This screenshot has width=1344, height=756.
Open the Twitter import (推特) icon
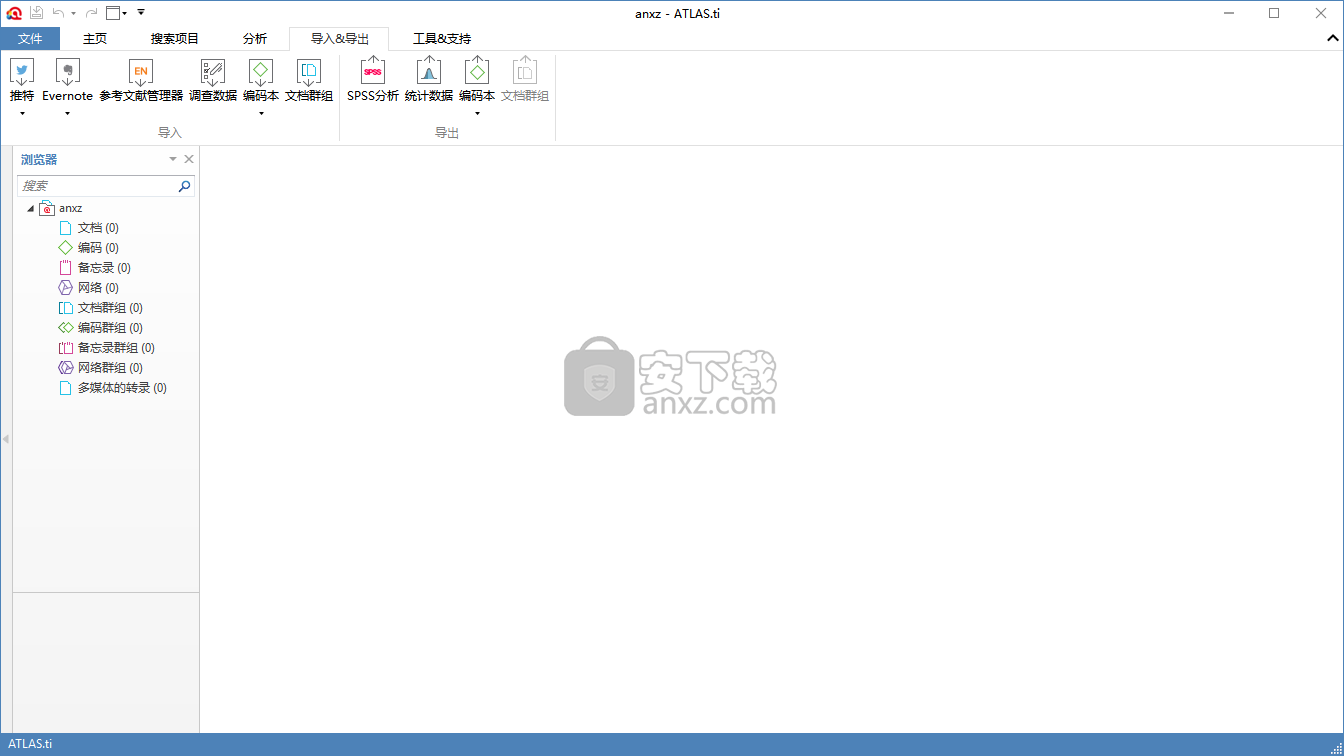tap(22, 71)
